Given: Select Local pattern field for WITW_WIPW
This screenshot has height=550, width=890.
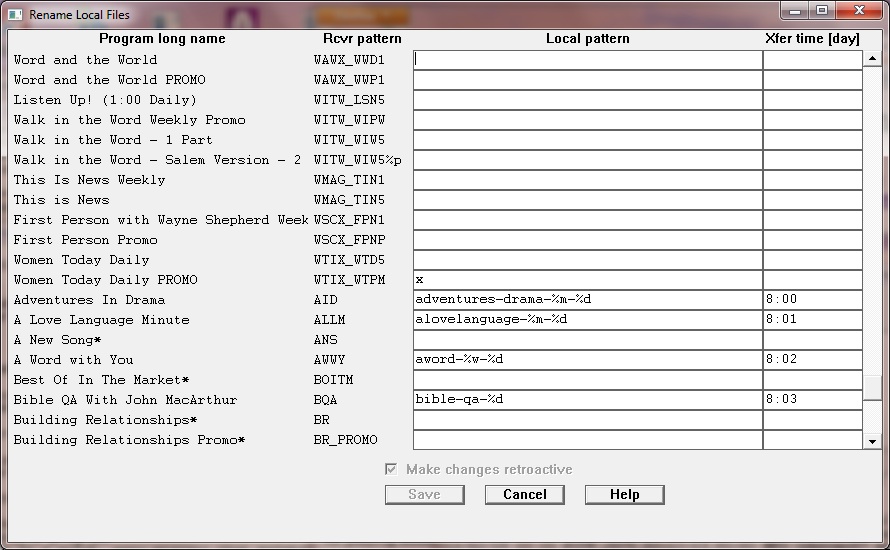Looking at the screenshot, I should pyautogui.click(x=588, y=120).
